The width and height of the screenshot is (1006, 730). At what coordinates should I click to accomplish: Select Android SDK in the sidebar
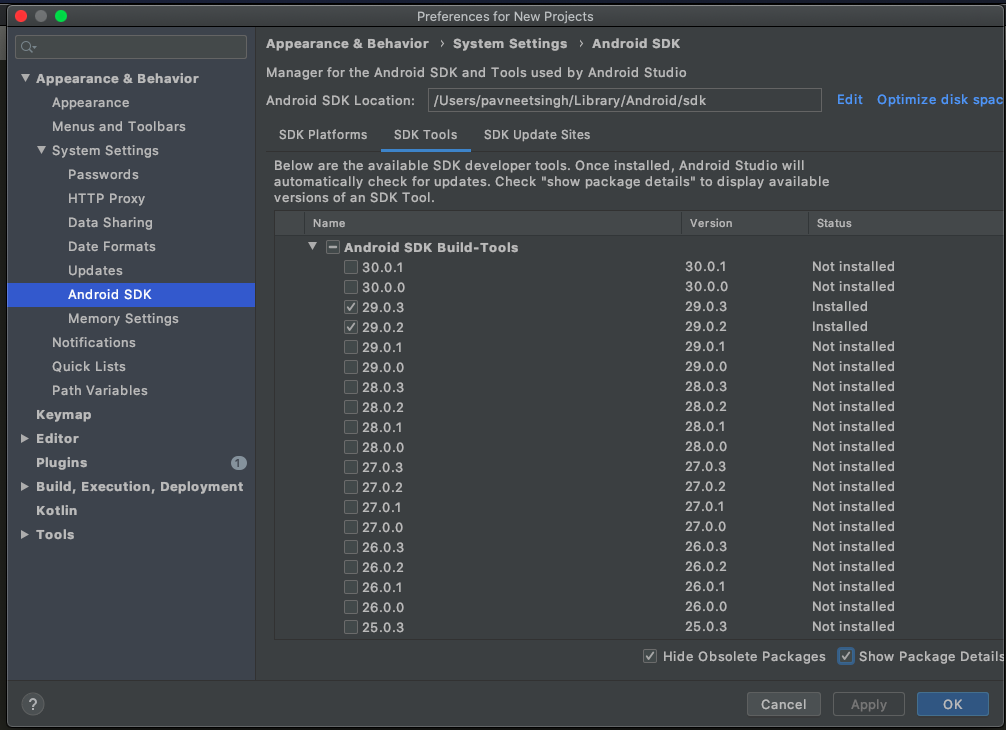click(x=131, y=294)
